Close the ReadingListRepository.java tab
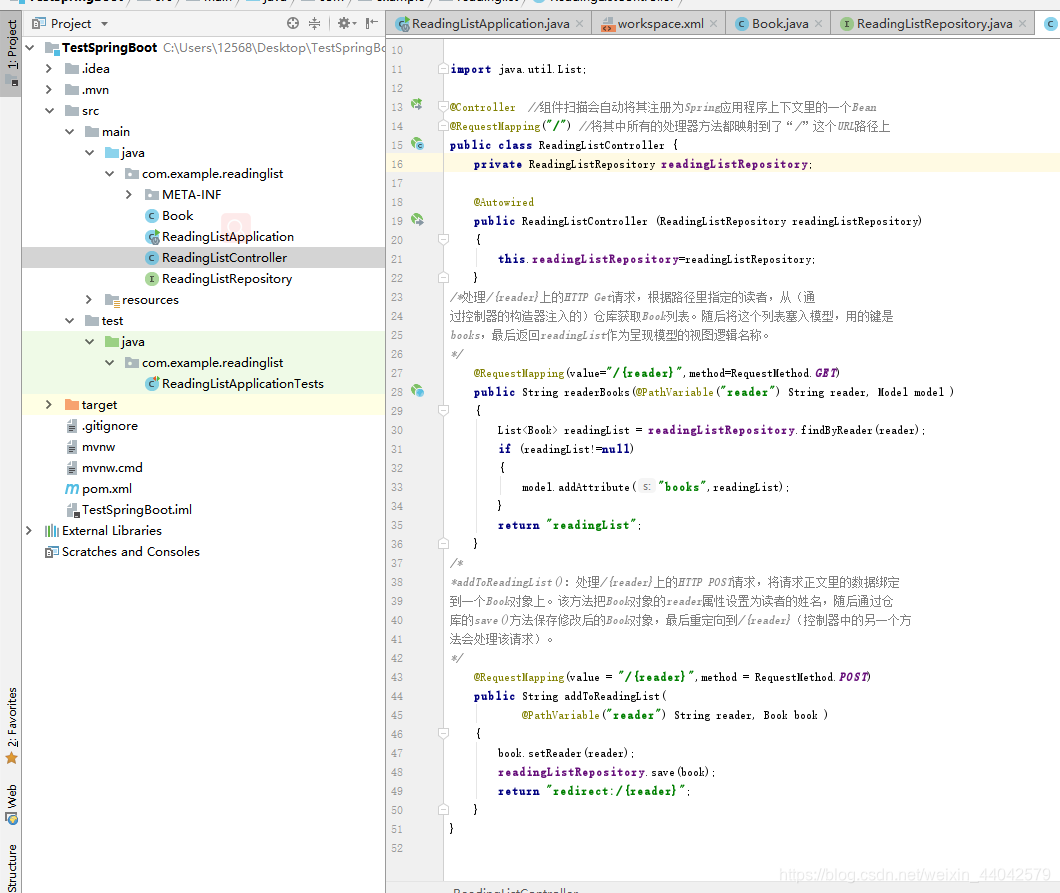This screenshot has height=893, width=1060. pyautogui.click(x=1022, y=24)
